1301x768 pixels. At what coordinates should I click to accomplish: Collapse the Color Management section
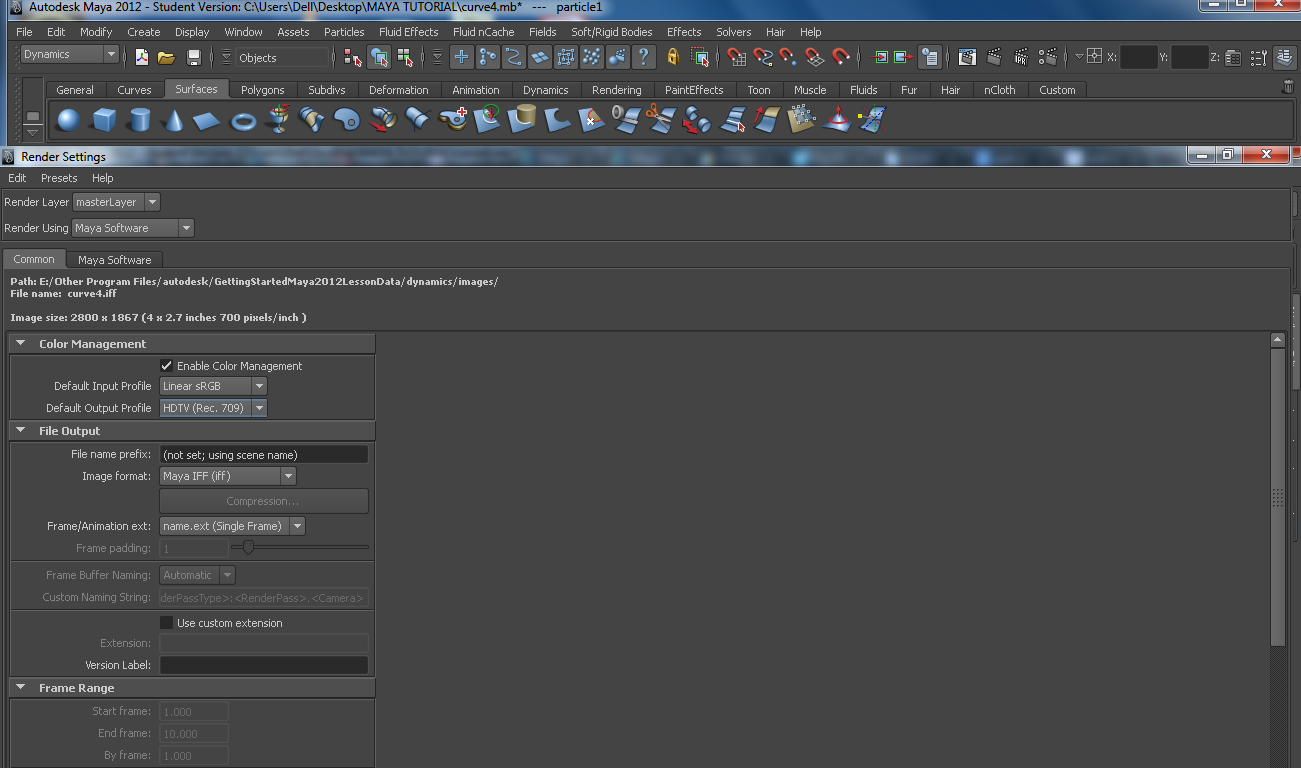(x=20, y=343)
